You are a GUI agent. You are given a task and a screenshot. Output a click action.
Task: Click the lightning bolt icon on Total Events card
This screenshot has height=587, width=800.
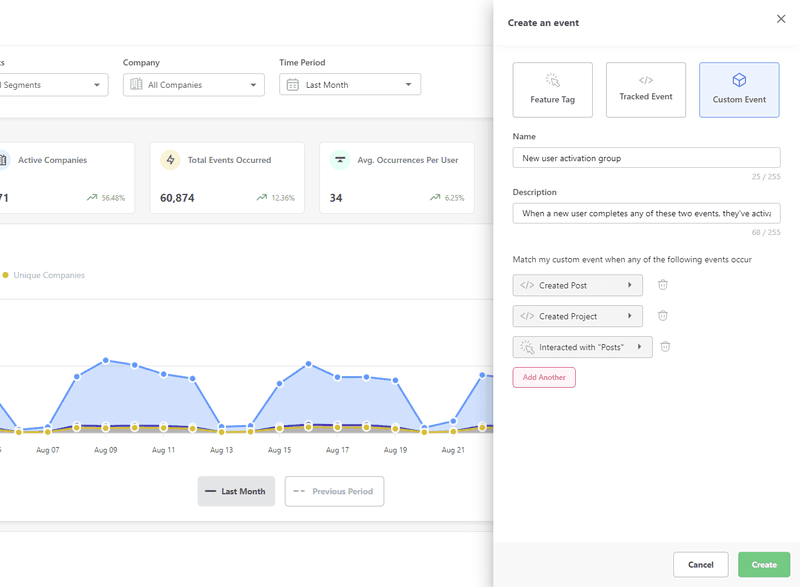168,159
